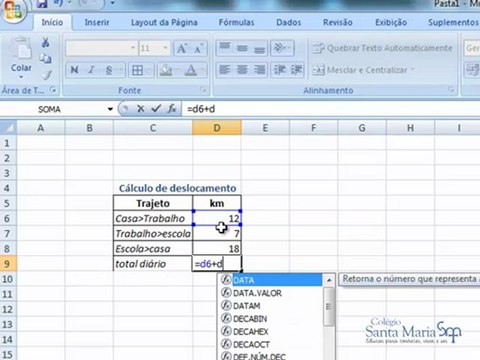
Task: Click the middle vertical align icon
Action: click(x=242, y=48)
